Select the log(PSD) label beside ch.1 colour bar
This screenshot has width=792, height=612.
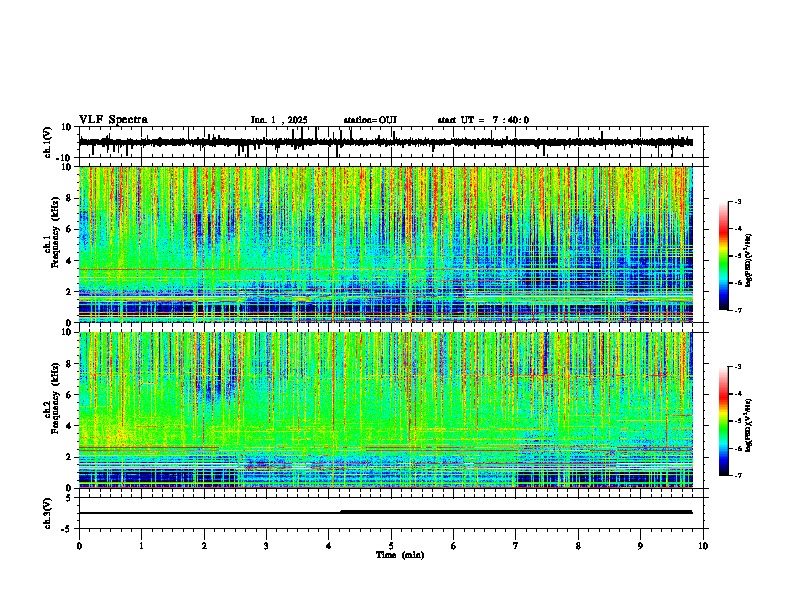749,261
